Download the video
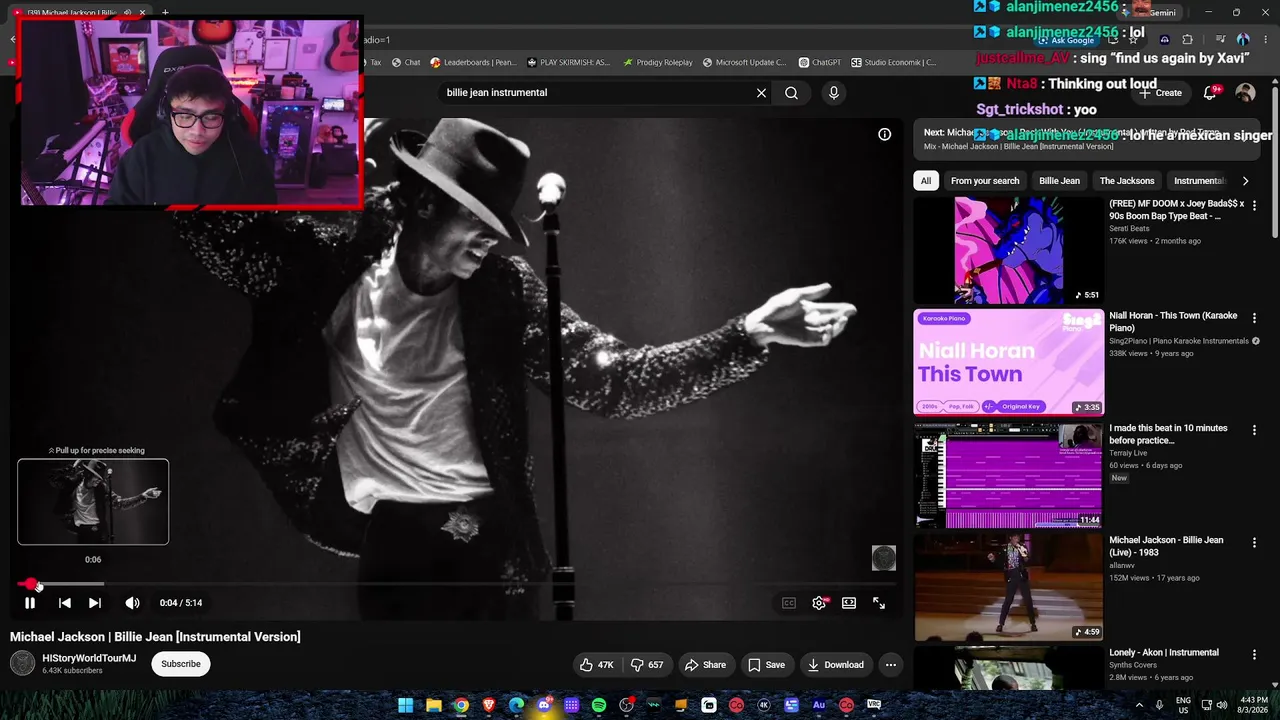Screen dimensions: 1280x720 click(836, 665)
